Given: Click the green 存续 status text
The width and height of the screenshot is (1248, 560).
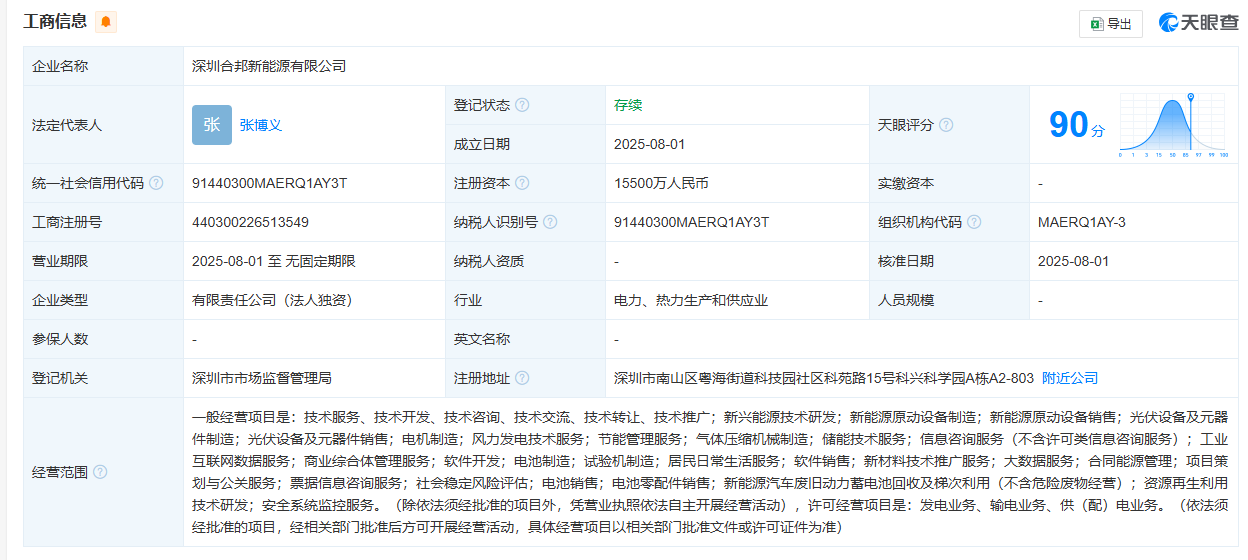Looking at the screenshot, I should click(x=628, y=105).
